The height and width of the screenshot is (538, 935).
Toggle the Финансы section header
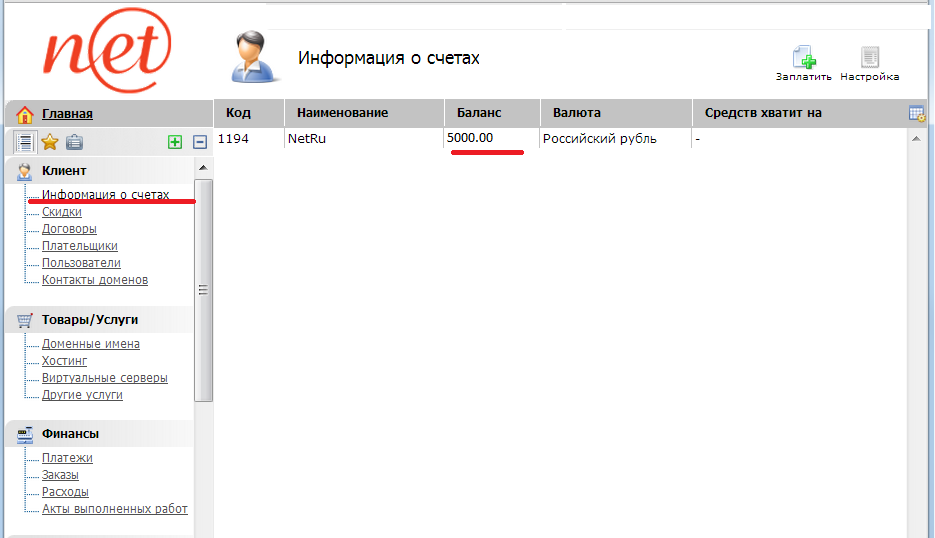[x=70, y=434]
